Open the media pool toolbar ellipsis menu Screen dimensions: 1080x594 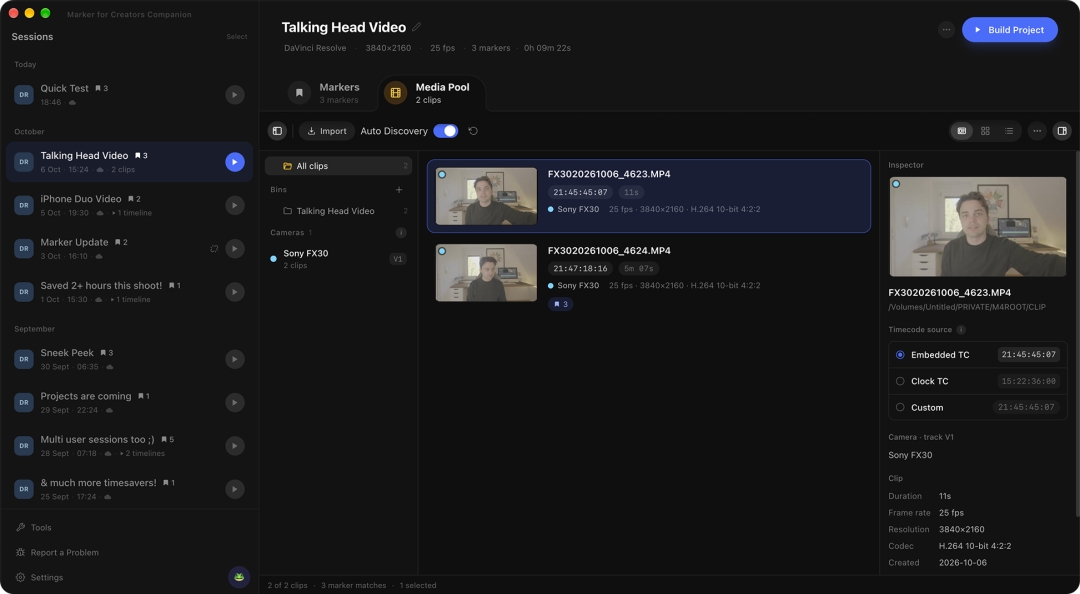click(1037, 131)
